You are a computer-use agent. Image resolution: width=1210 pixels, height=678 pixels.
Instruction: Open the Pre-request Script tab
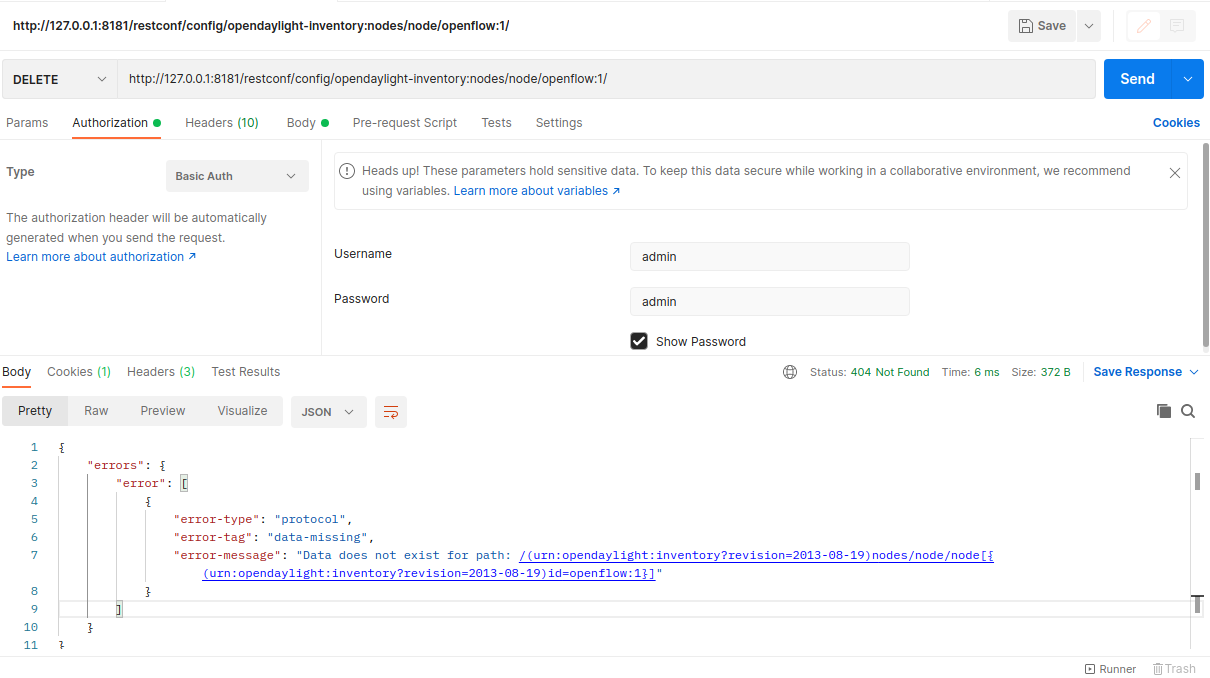[404, 123]
